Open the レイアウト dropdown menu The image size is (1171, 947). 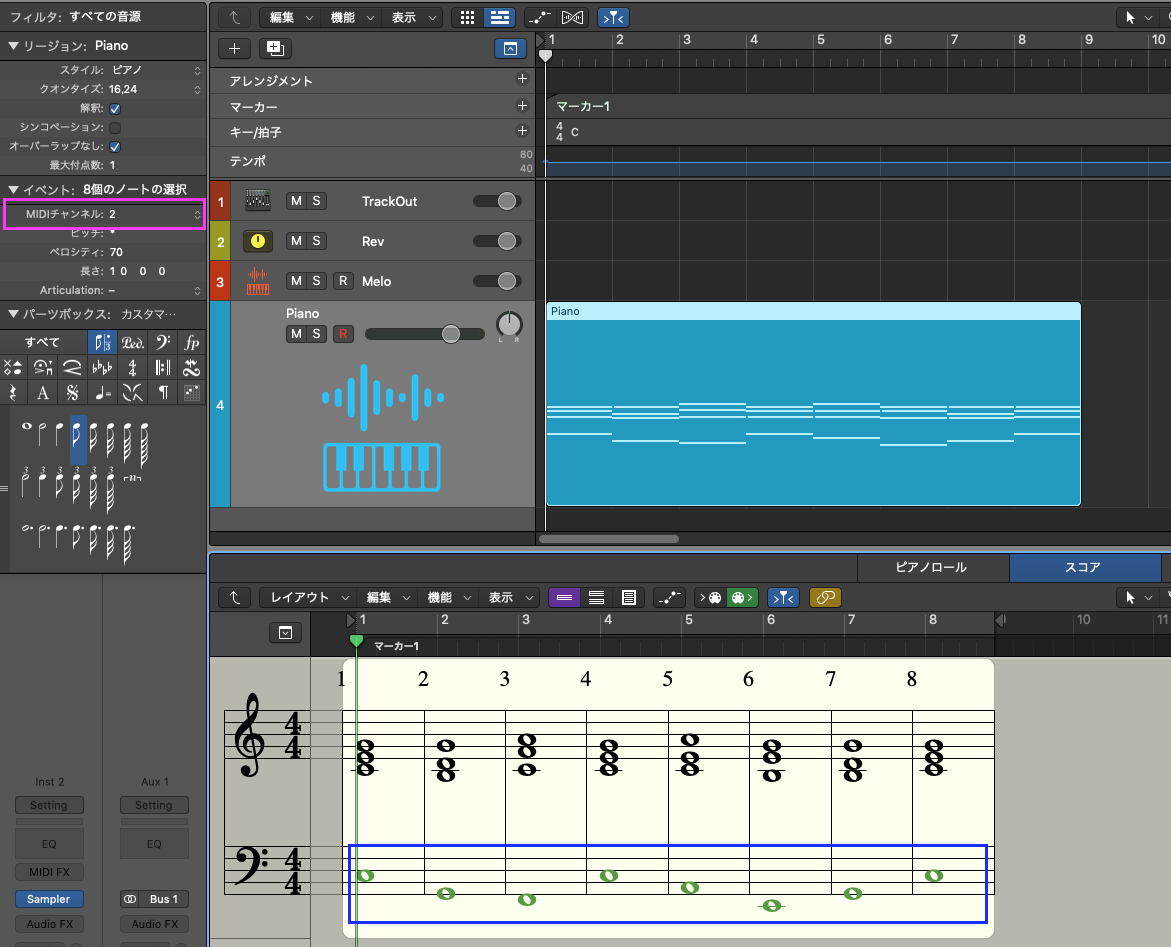pos(308,597)
